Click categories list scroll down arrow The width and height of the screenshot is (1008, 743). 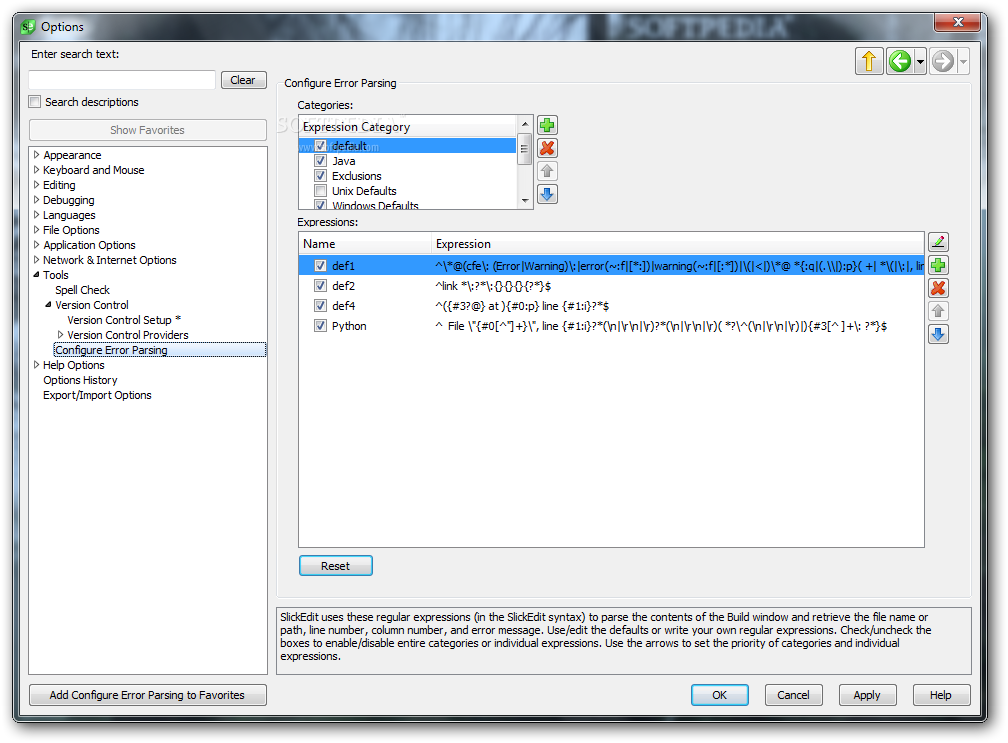[x=525, y=201]
